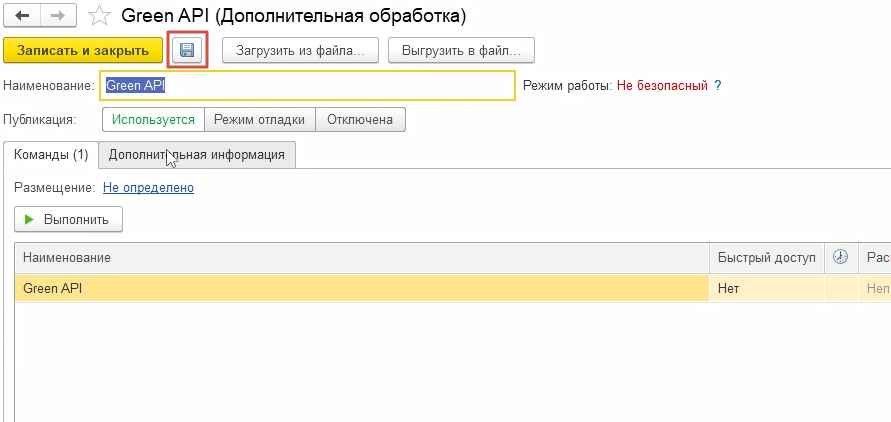Set publication to Отключена

point(360,119)
